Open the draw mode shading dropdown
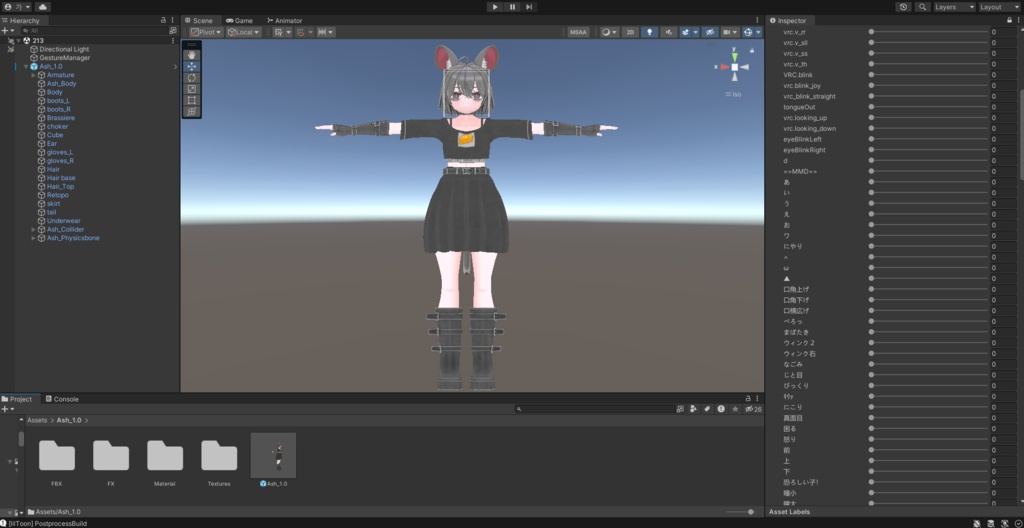The image size is (1024, 528). tap(609, 32)
